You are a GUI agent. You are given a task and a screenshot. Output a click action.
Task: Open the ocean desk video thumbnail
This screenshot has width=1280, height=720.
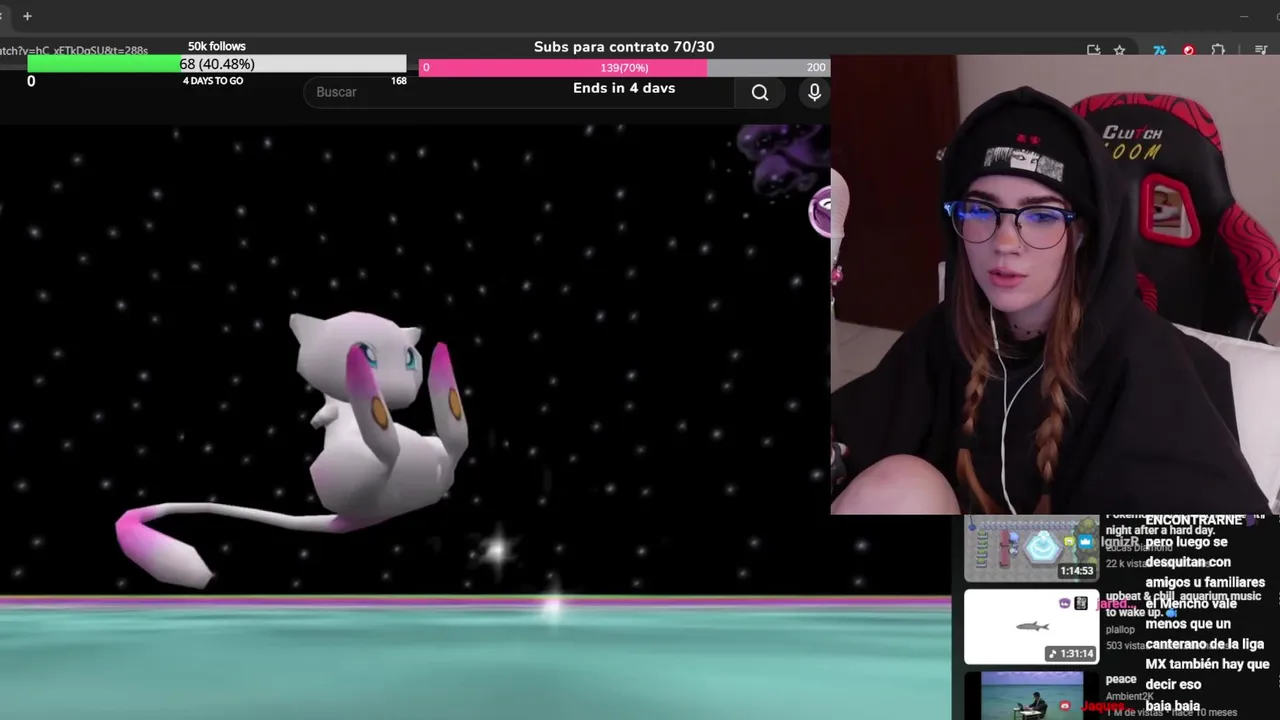point(1031,696)
